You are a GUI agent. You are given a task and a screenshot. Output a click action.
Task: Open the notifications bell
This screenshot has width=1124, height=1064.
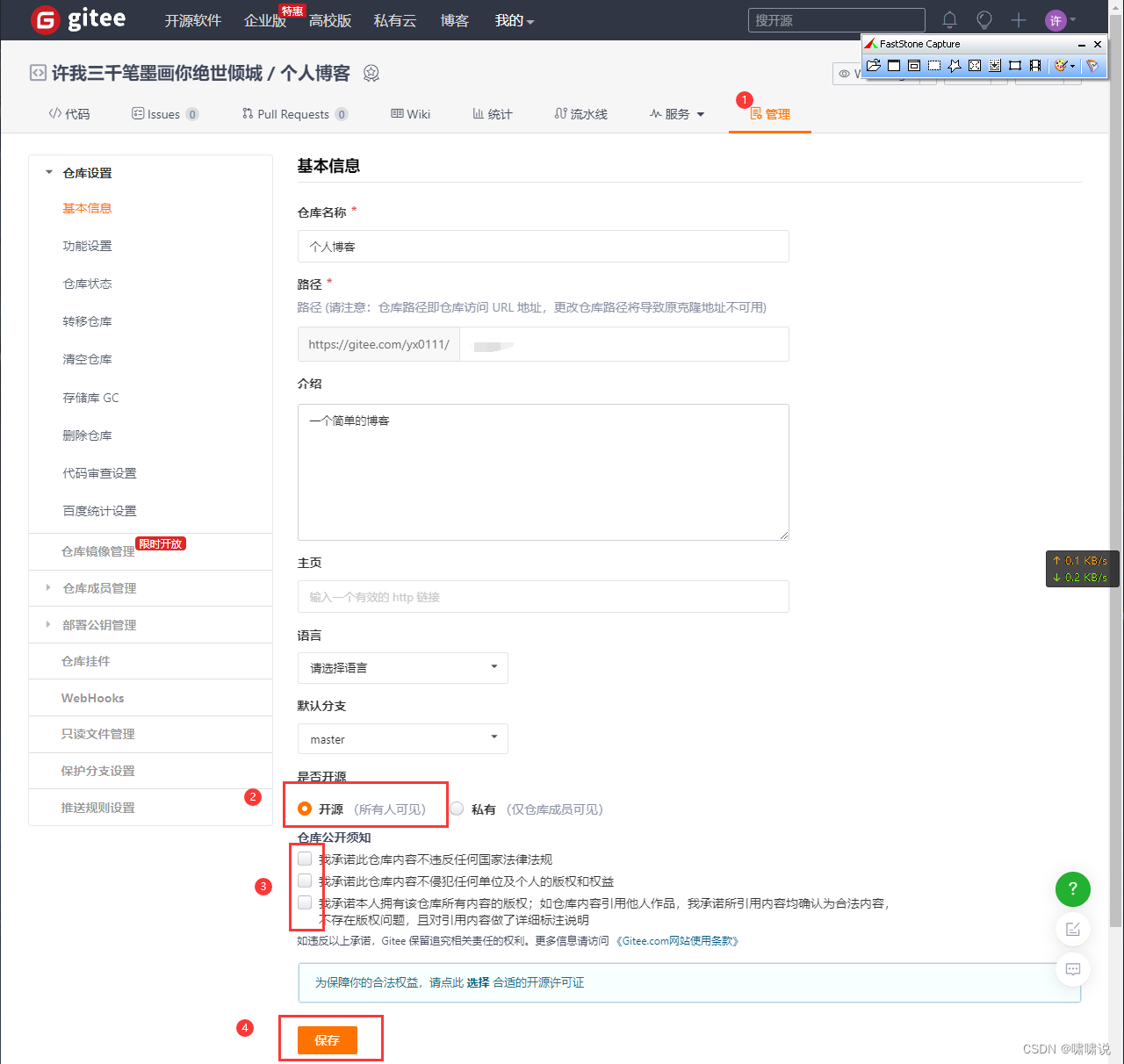pos(949,19)
